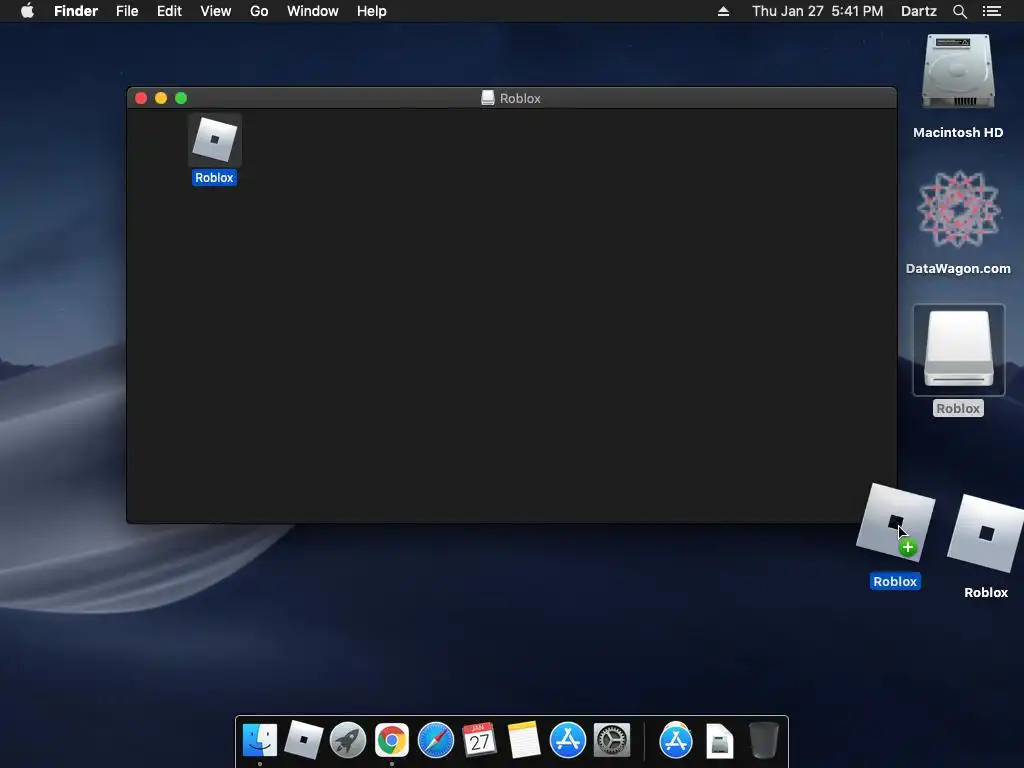Select the Roblox app icon in Finder window
Screen dimensions: 1024x768
click(215, 140)
